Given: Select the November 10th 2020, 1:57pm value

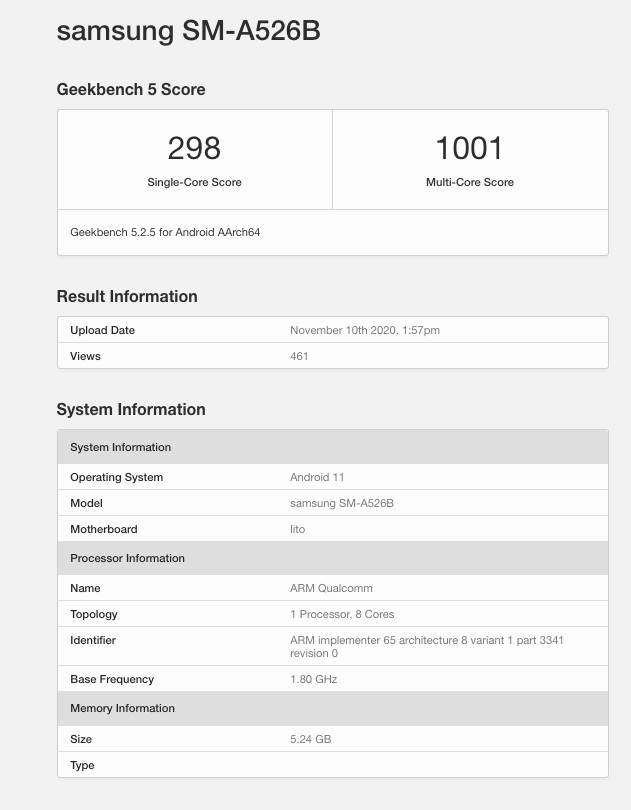Looking at the screenshot, I should tap(365, 330).
